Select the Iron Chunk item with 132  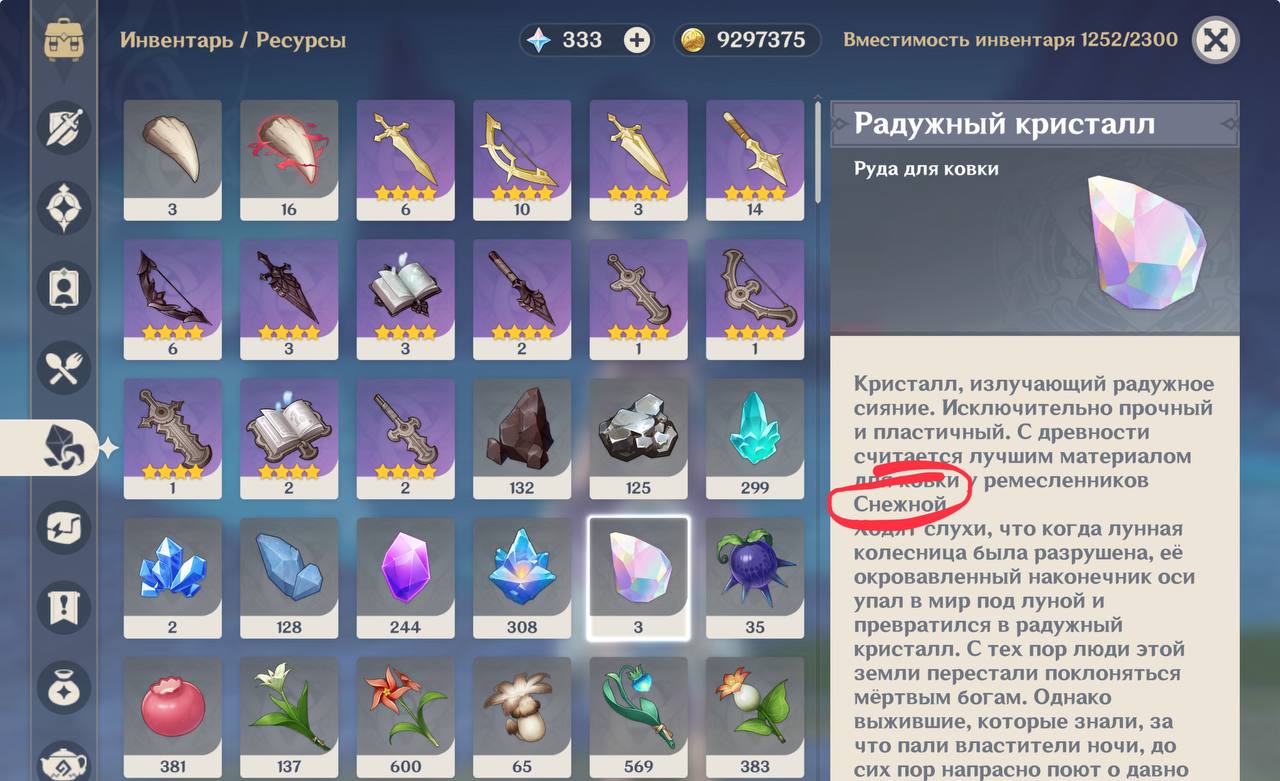pyautogui.click(x=522, y=438)
